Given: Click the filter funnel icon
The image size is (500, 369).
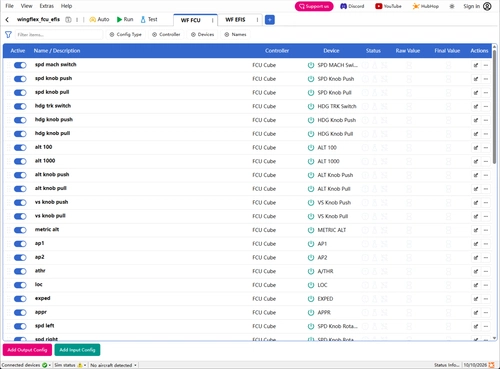Looking at the screenshot, I should tap(8, 34).
